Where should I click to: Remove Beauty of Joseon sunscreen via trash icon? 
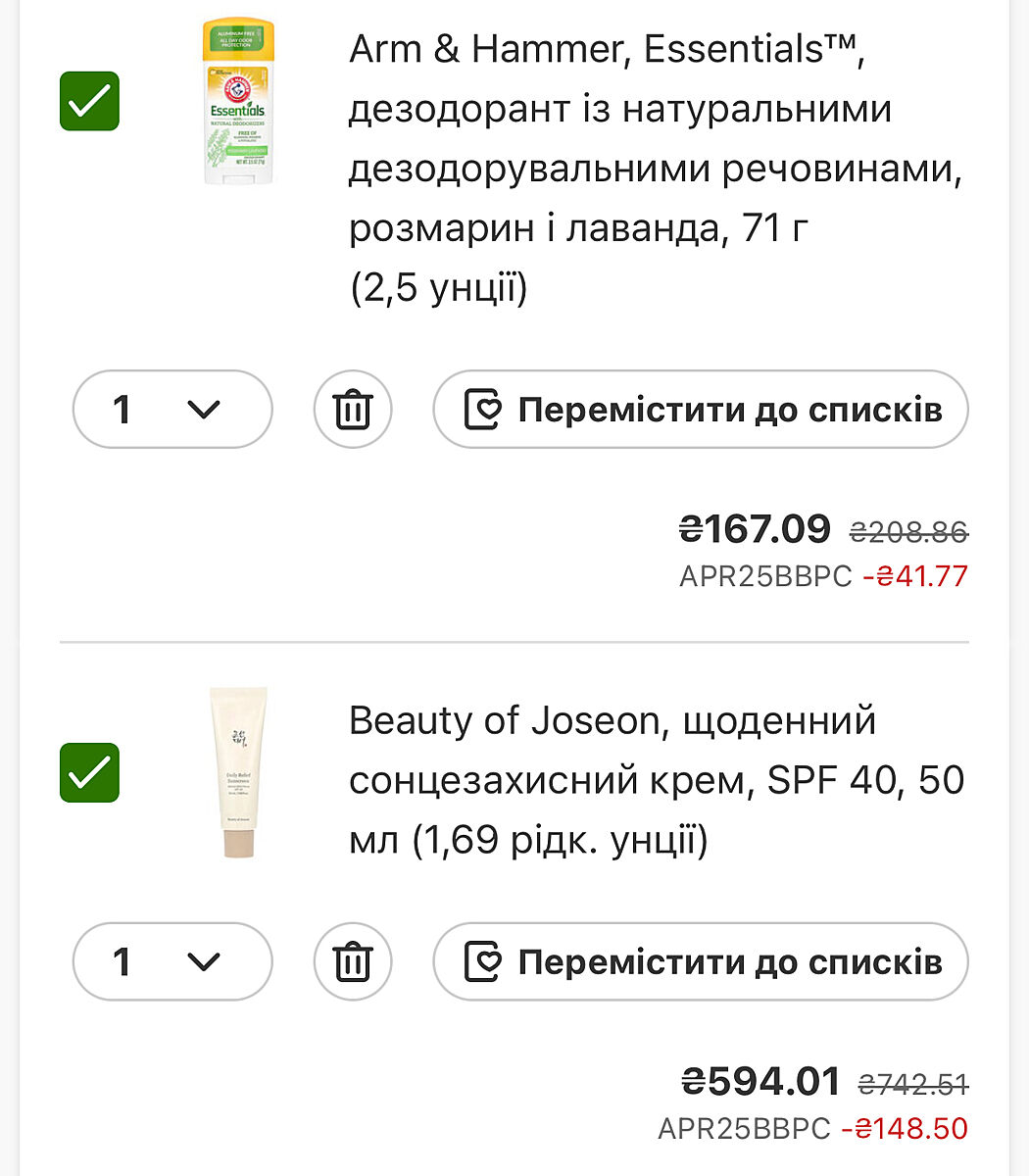[x=353, y=962]
